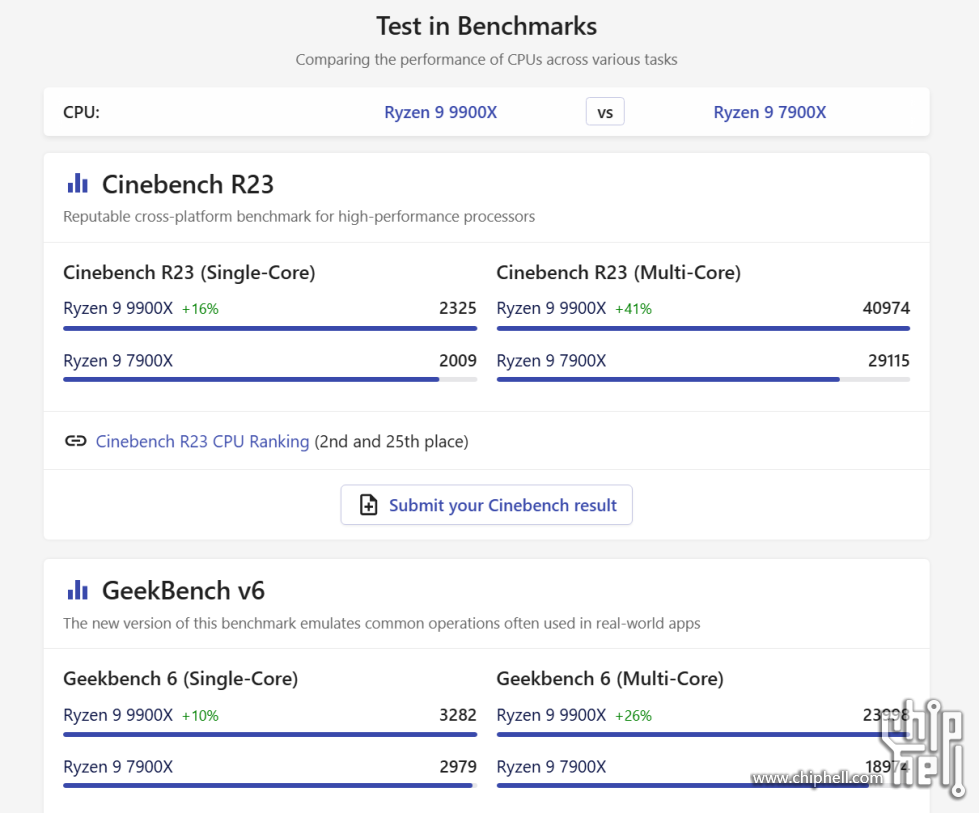Screen dimensions: 979x813
Task: Click the 2009 score value
Action: [458, 361]
